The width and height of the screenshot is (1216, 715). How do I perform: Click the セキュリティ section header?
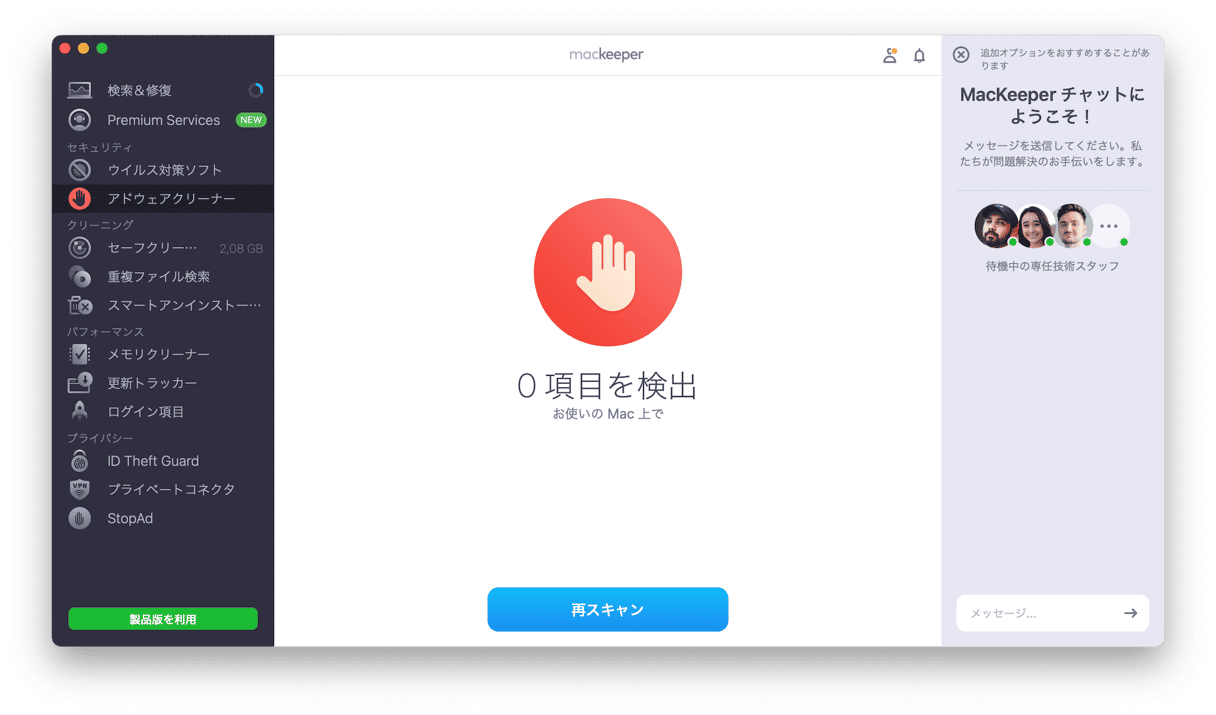[100, 147]
